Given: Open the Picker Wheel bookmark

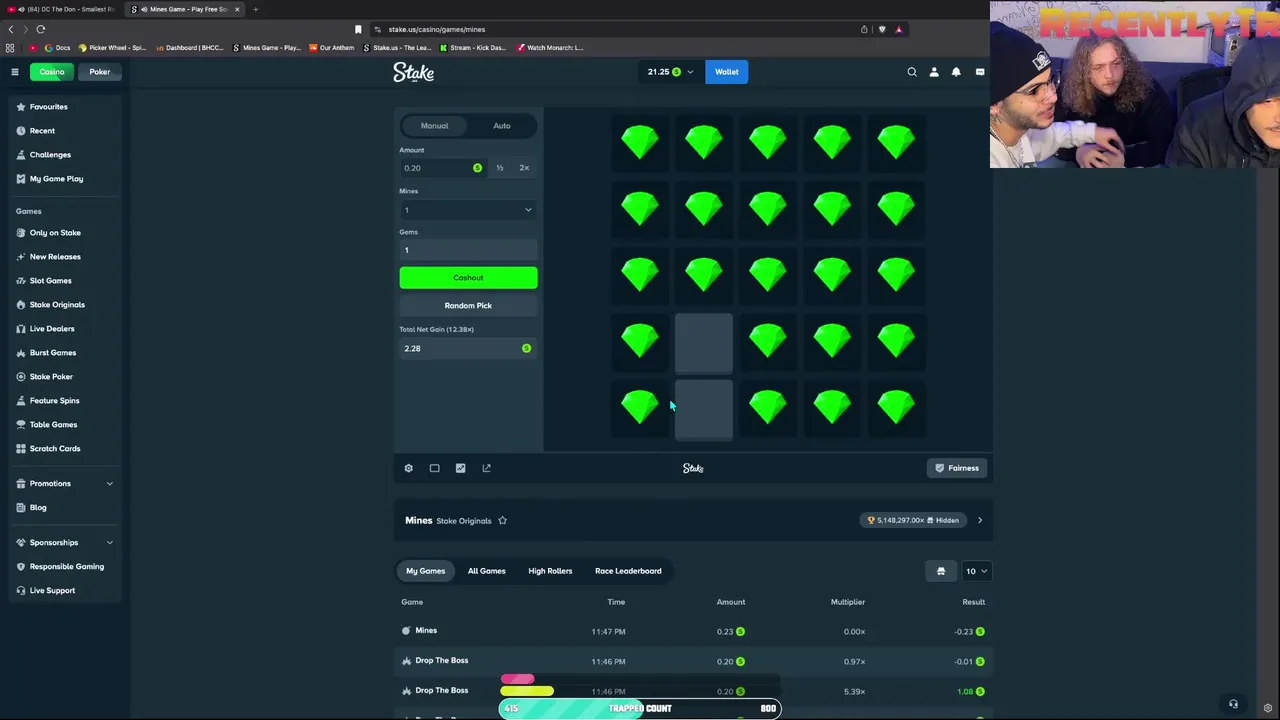Looking at the screenshot, I should point(112,47).
